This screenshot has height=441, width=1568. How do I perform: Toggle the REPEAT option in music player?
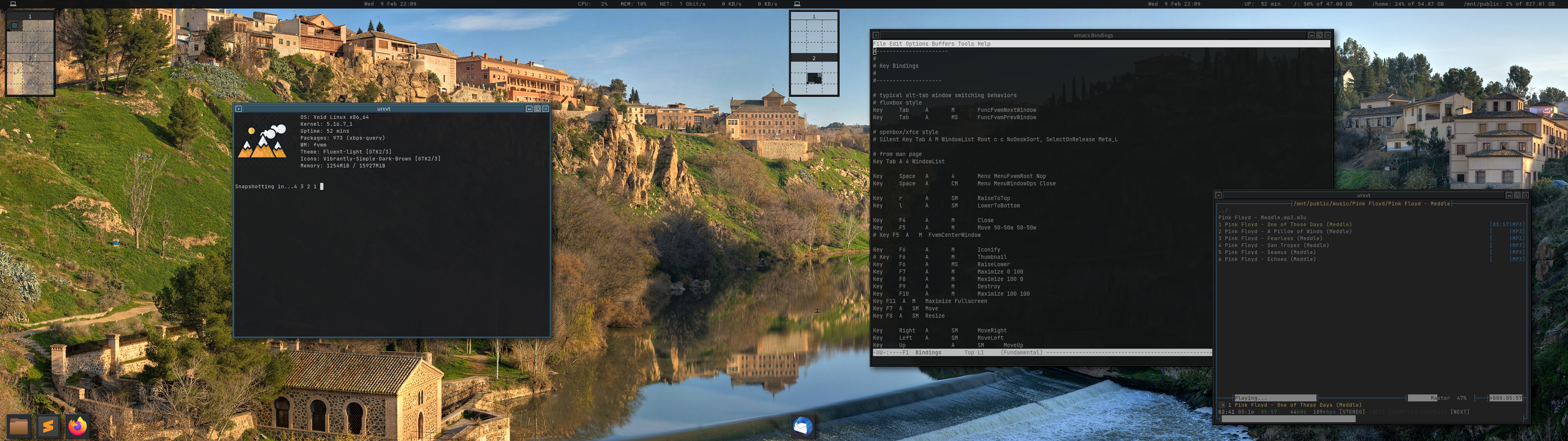pyautogui.click(x=1434, y=412)
